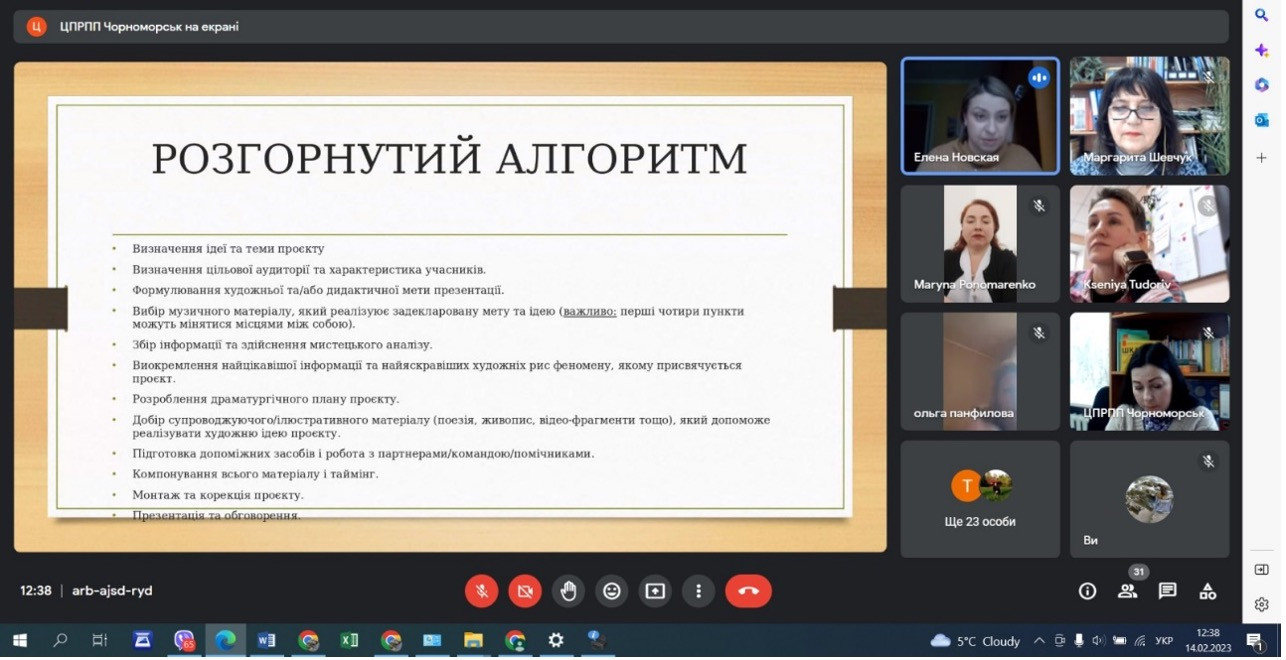The height and width of the screenshot is (660, 1286).
Task: Switch input language УКР
Action: click(x=1164, y=641)
